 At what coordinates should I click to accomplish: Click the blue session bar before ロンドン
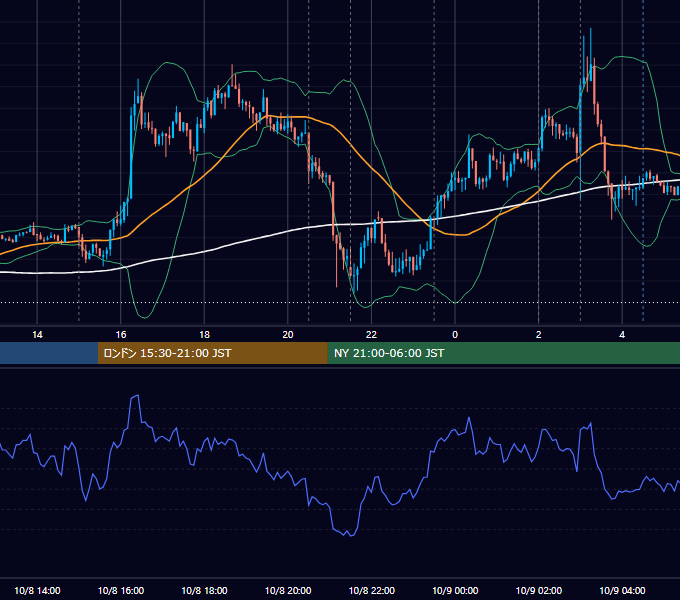[49, 353]
